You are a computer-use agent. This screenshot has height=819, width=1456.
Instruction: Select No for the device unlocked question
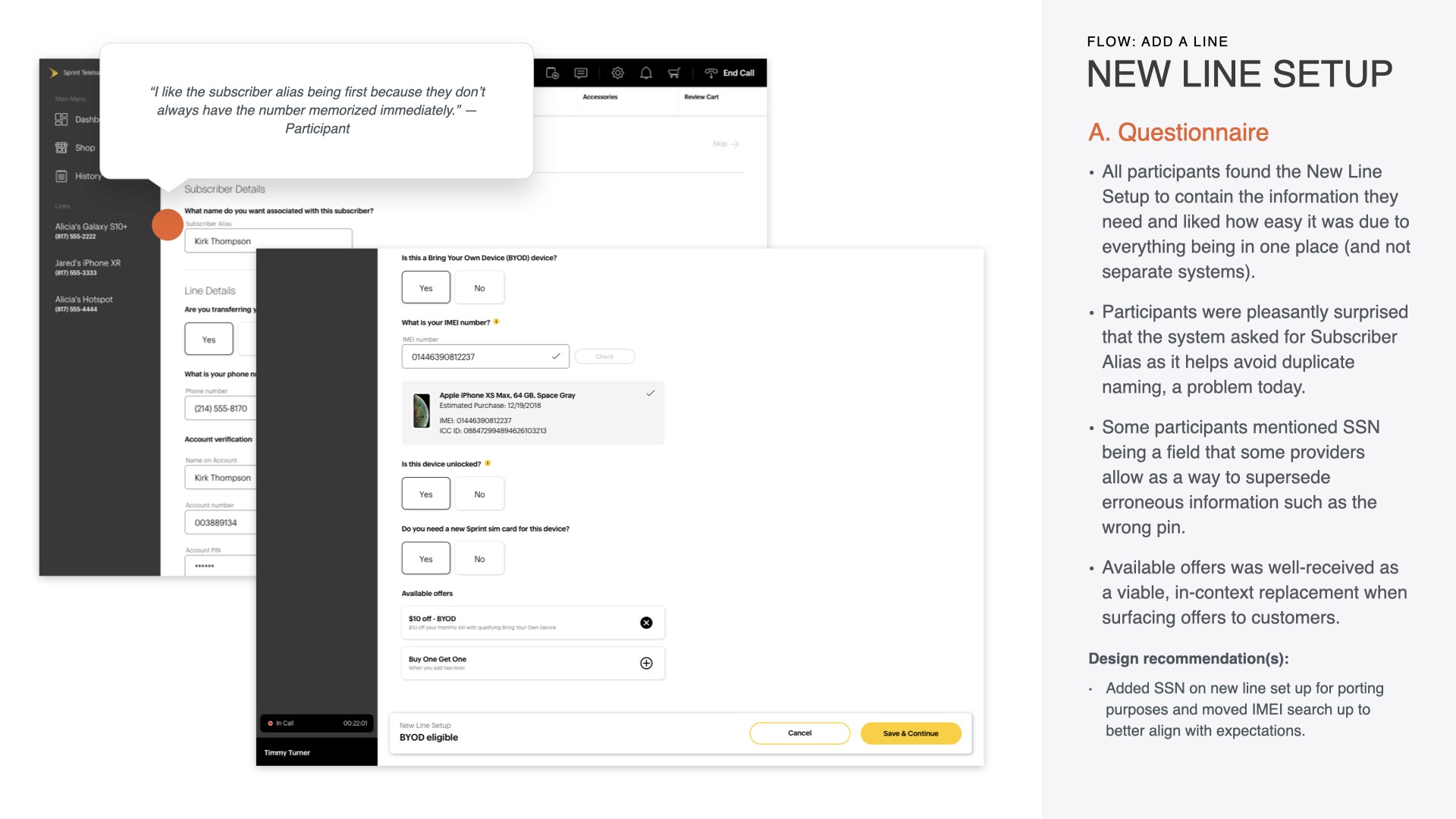point(480,494)
